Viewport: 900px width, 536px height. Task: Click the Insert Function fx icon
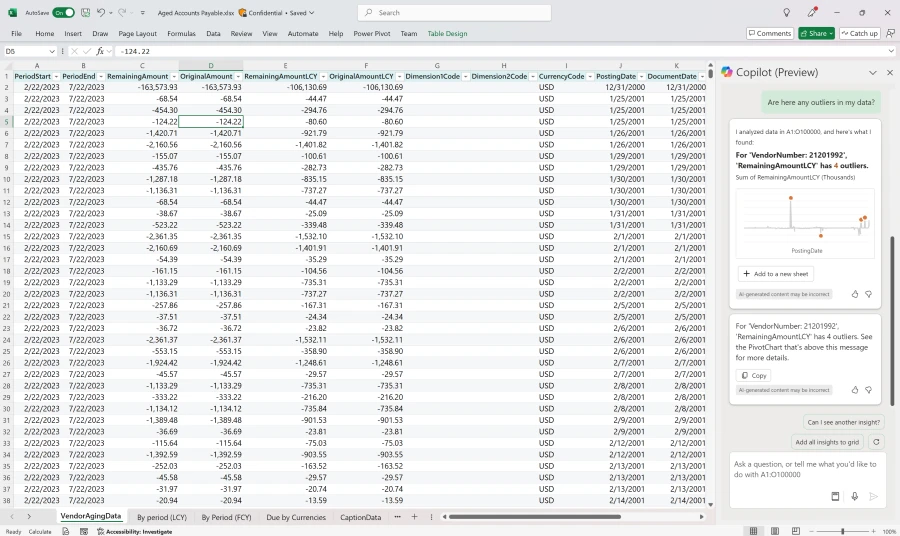click(x=100, y=51)
